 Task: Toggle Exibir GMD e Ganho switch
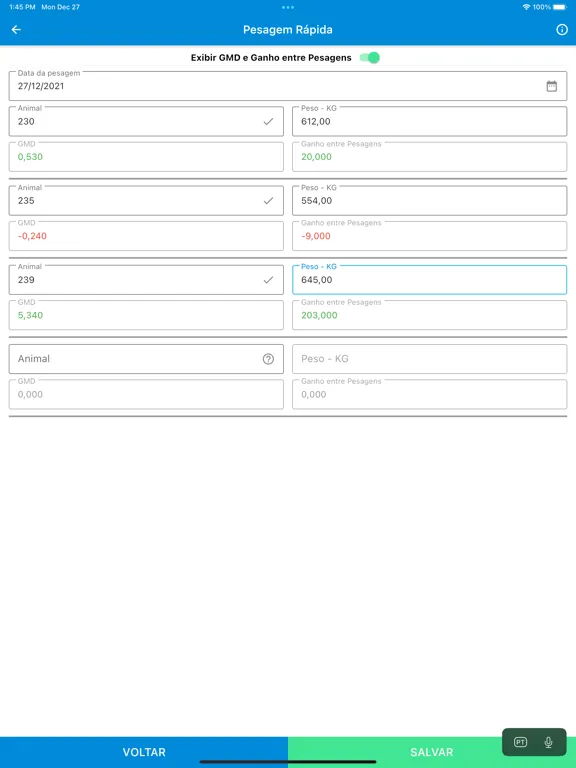pyautogui.click(x=370, y=58)
